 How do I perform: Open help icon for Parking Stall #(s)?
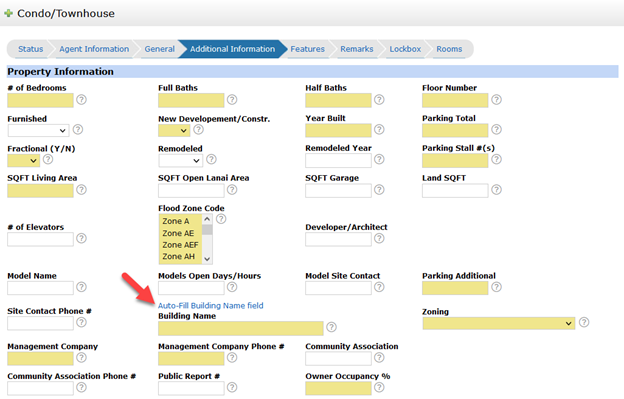496,159
